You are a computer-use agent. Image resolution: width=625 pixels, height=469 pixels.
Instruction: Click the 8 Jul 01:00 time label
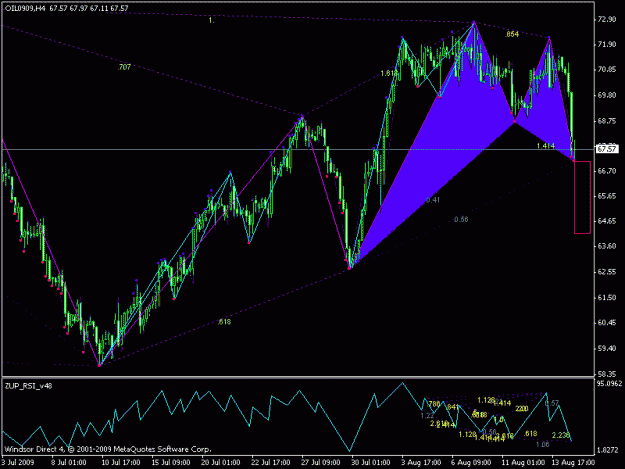68,463
